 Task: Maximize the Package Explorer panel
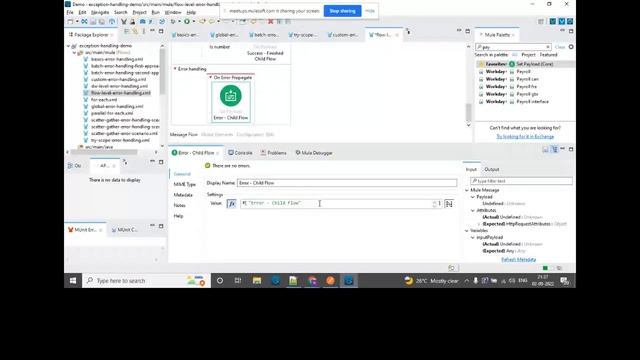[x=161, y=31]
